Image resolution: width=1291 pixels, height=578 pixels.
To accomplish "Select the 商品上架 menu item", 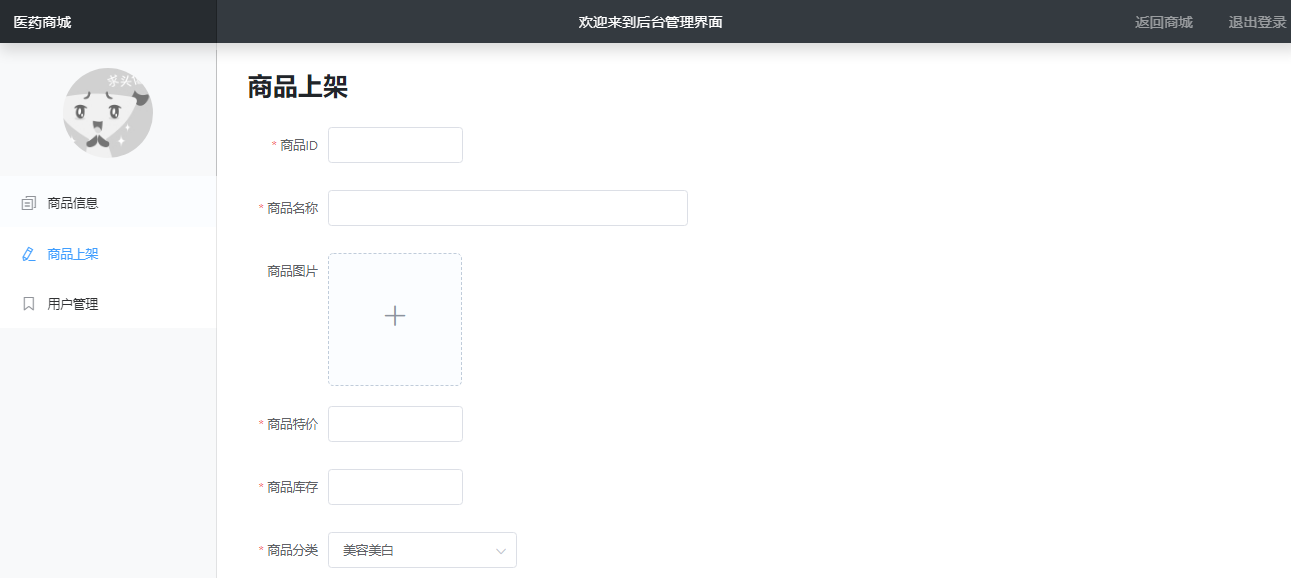I will [x=108, y=254].
